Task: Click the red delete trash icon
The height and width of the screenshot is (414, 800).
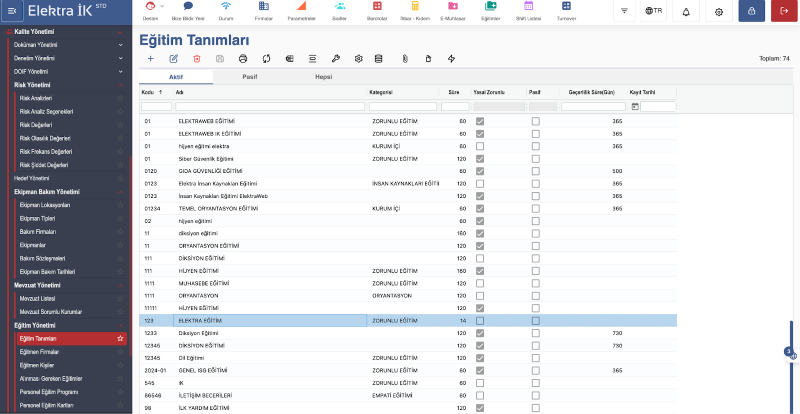Action: 196,59
